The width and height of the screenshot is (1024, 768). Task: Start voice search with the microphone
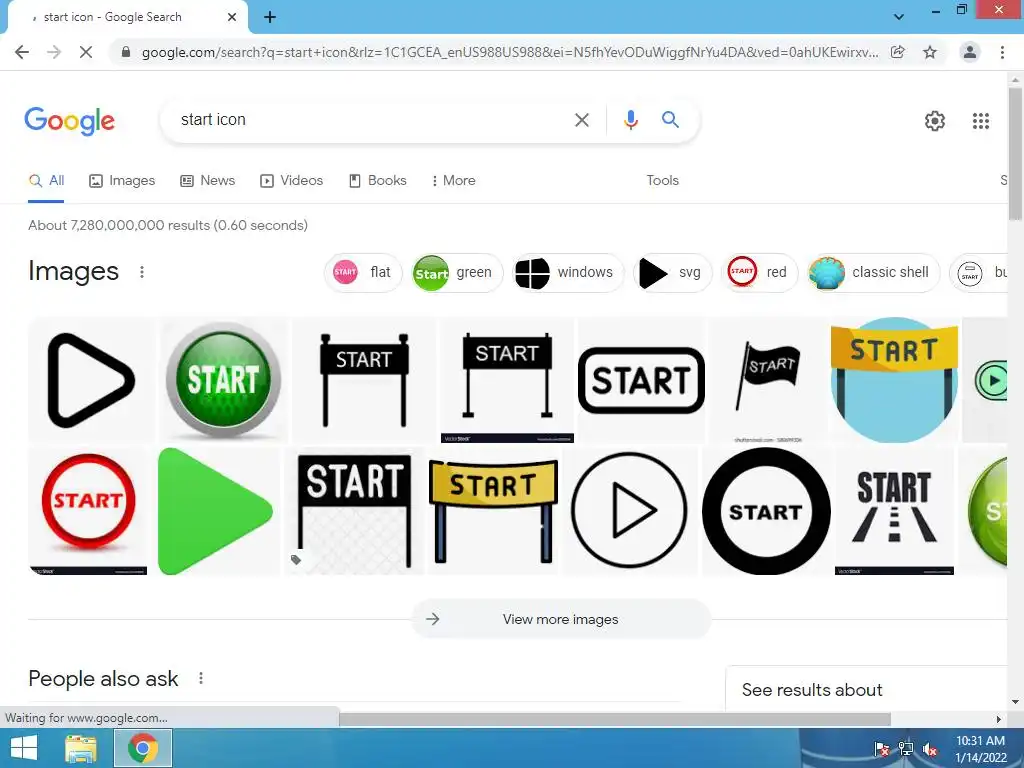click(630, 120)
